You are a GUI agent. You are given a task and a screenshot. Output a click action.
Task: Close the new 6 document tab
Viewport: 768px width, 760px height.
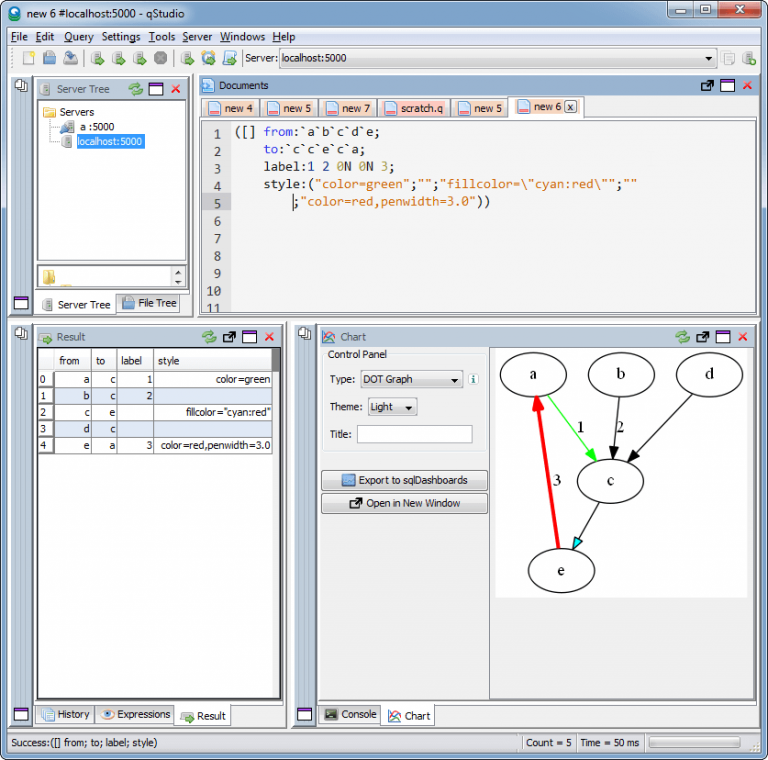pyautogui.click(x=570, y=107)
